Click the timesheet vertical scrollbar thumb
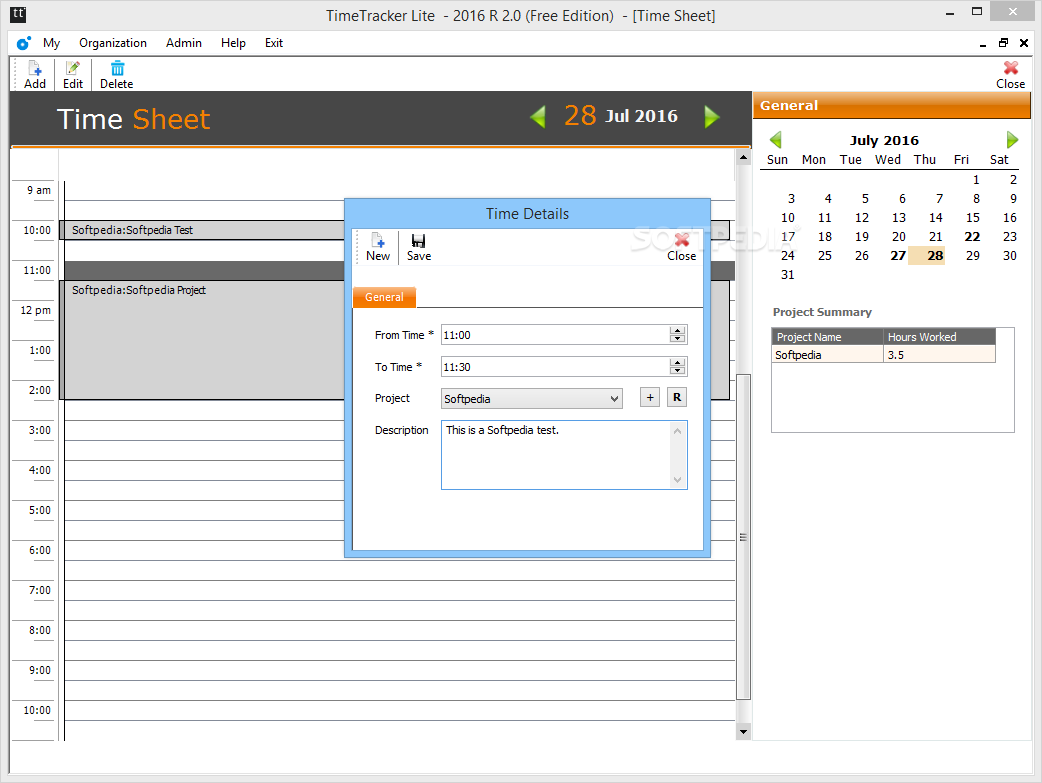This screenshot has width=1042, height=783. tap(743, 536)
